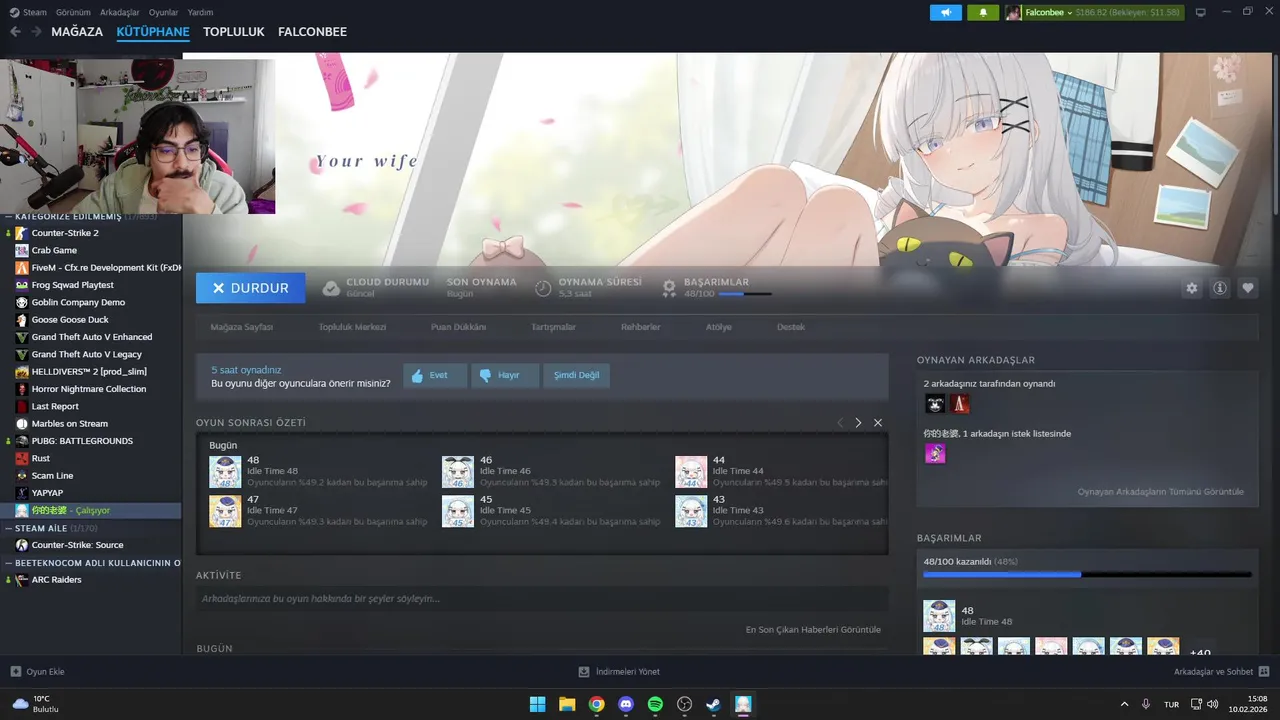Collapse the STEAM AİLE category
1280x720 pixels.
8,528
